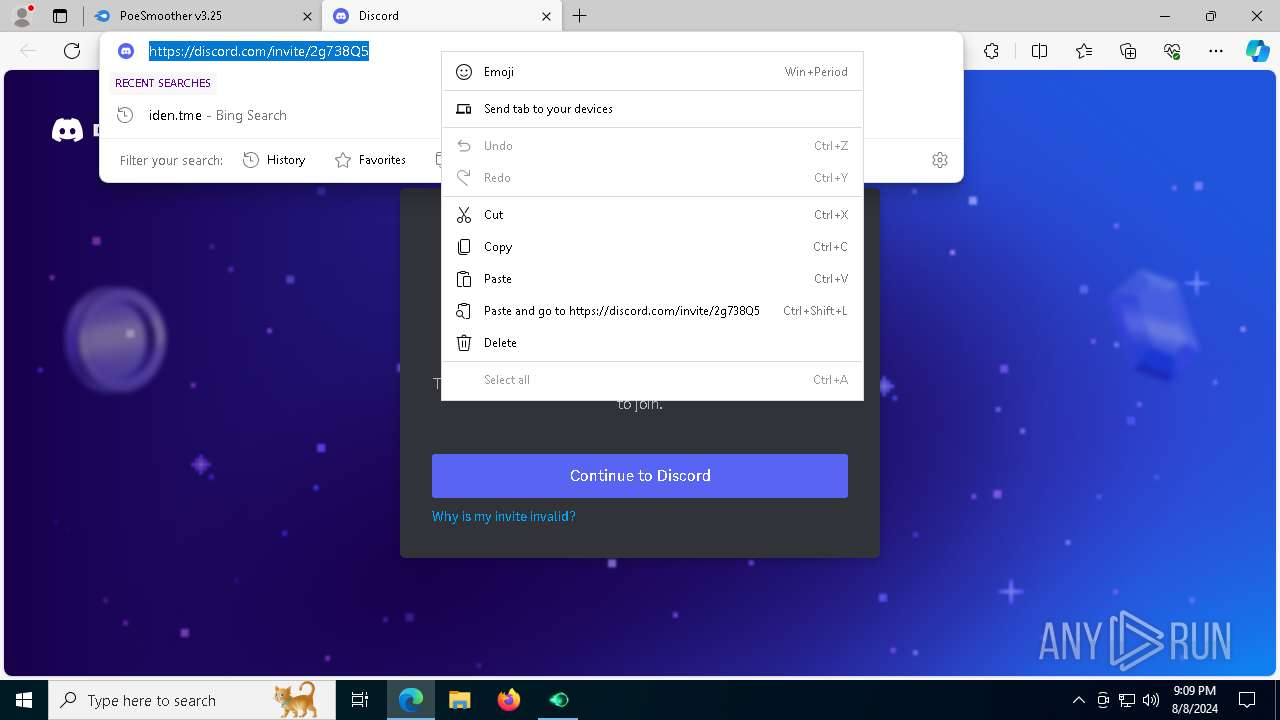Open the green PoeSmoother taskbar app

pyautogui.click(x=558, y=700)
